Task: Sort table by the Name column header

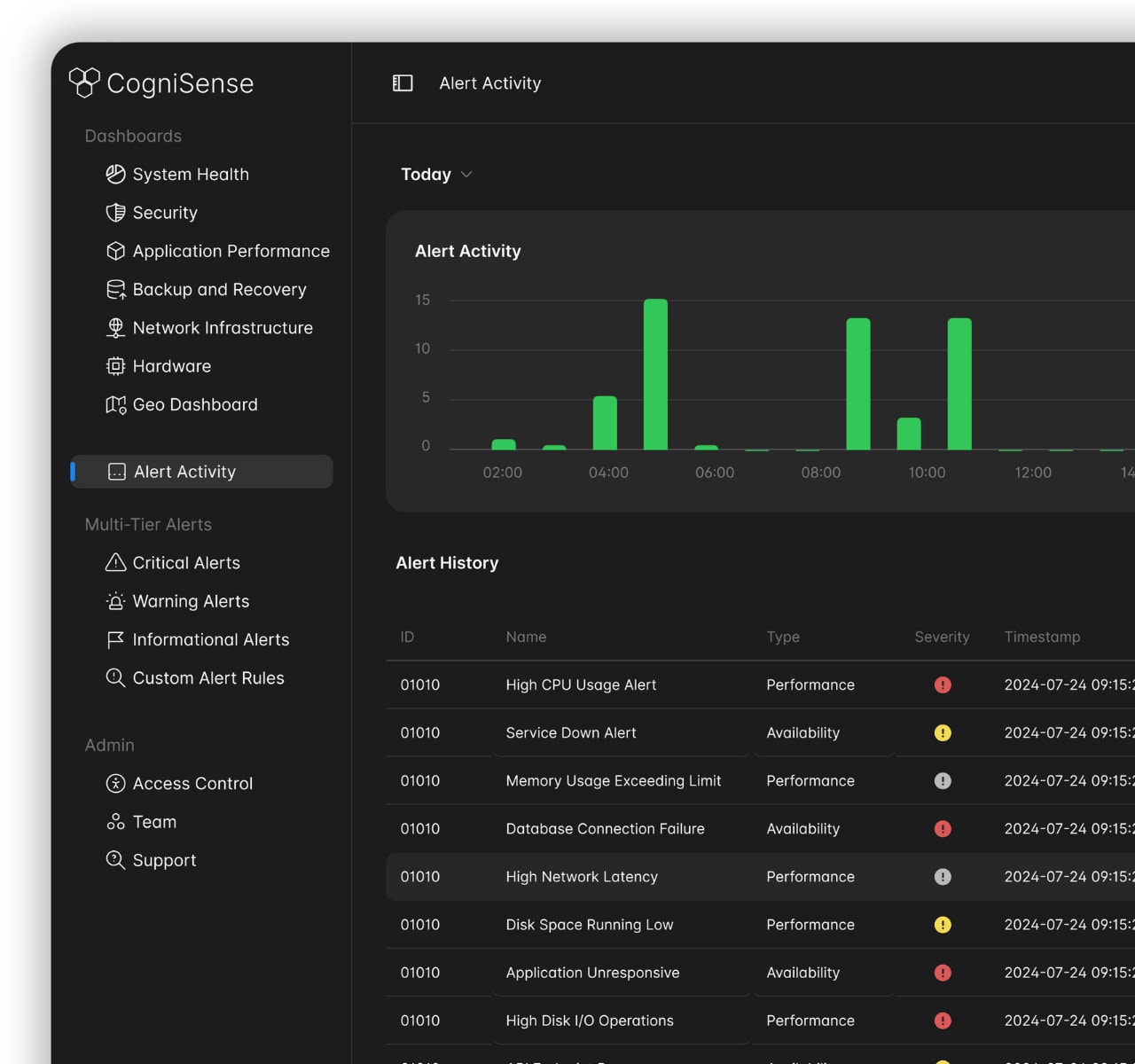Action: click(526, 637)
